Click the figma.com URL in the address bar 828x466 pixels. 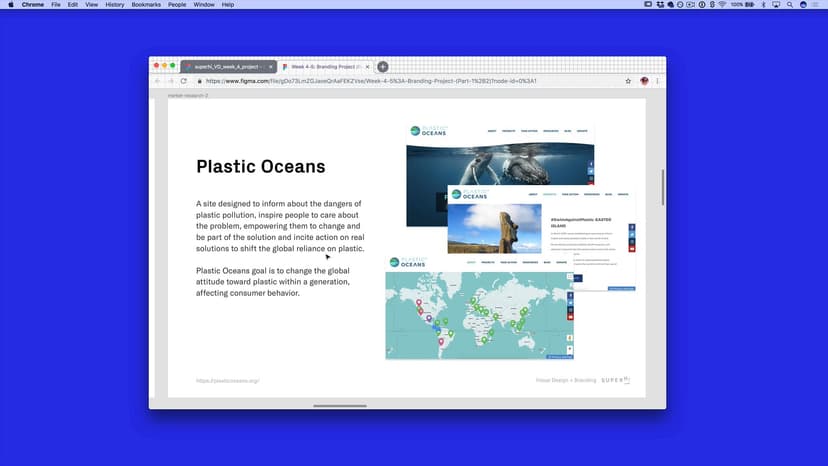(370, 81)
